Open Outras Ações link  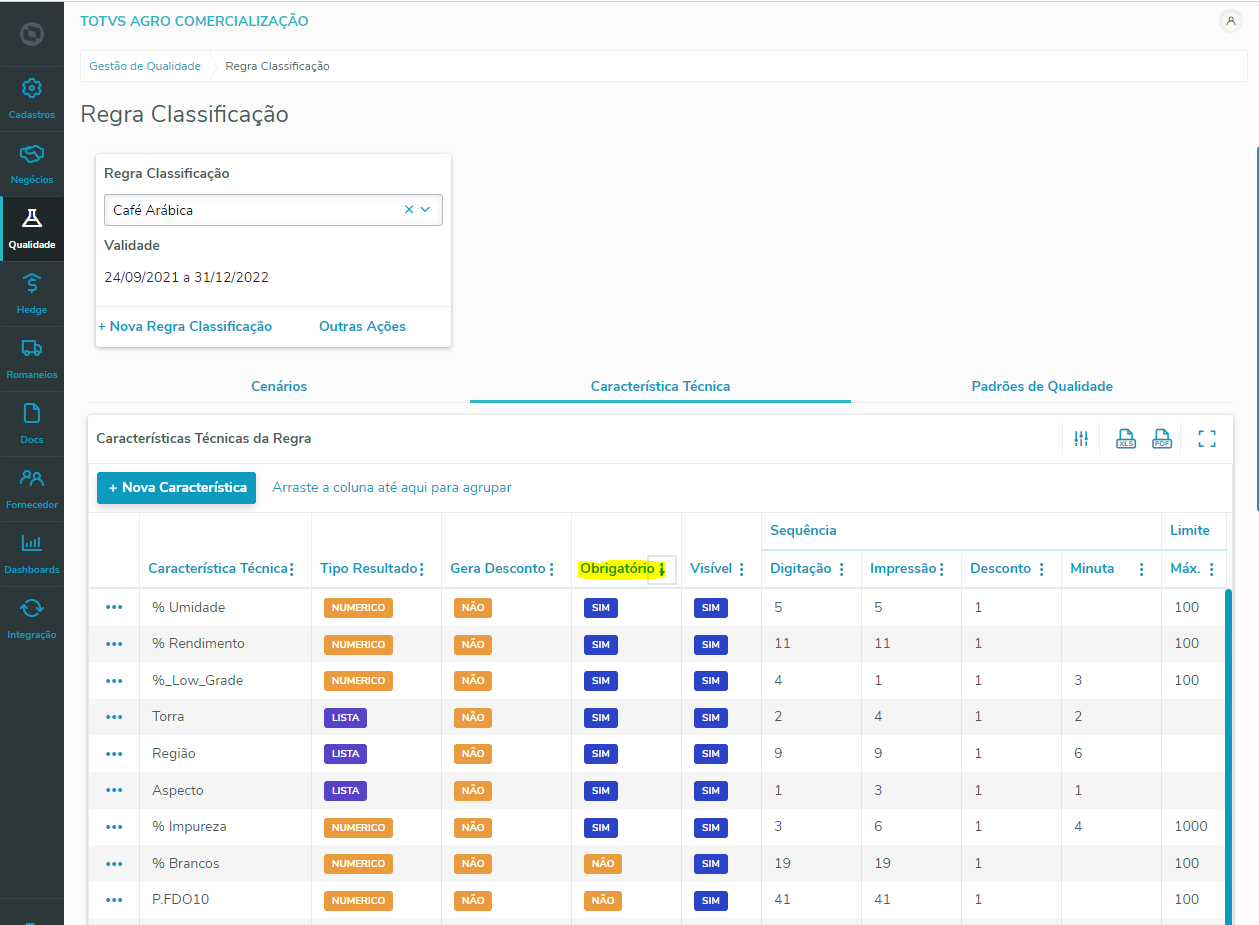tap(362, 326)
